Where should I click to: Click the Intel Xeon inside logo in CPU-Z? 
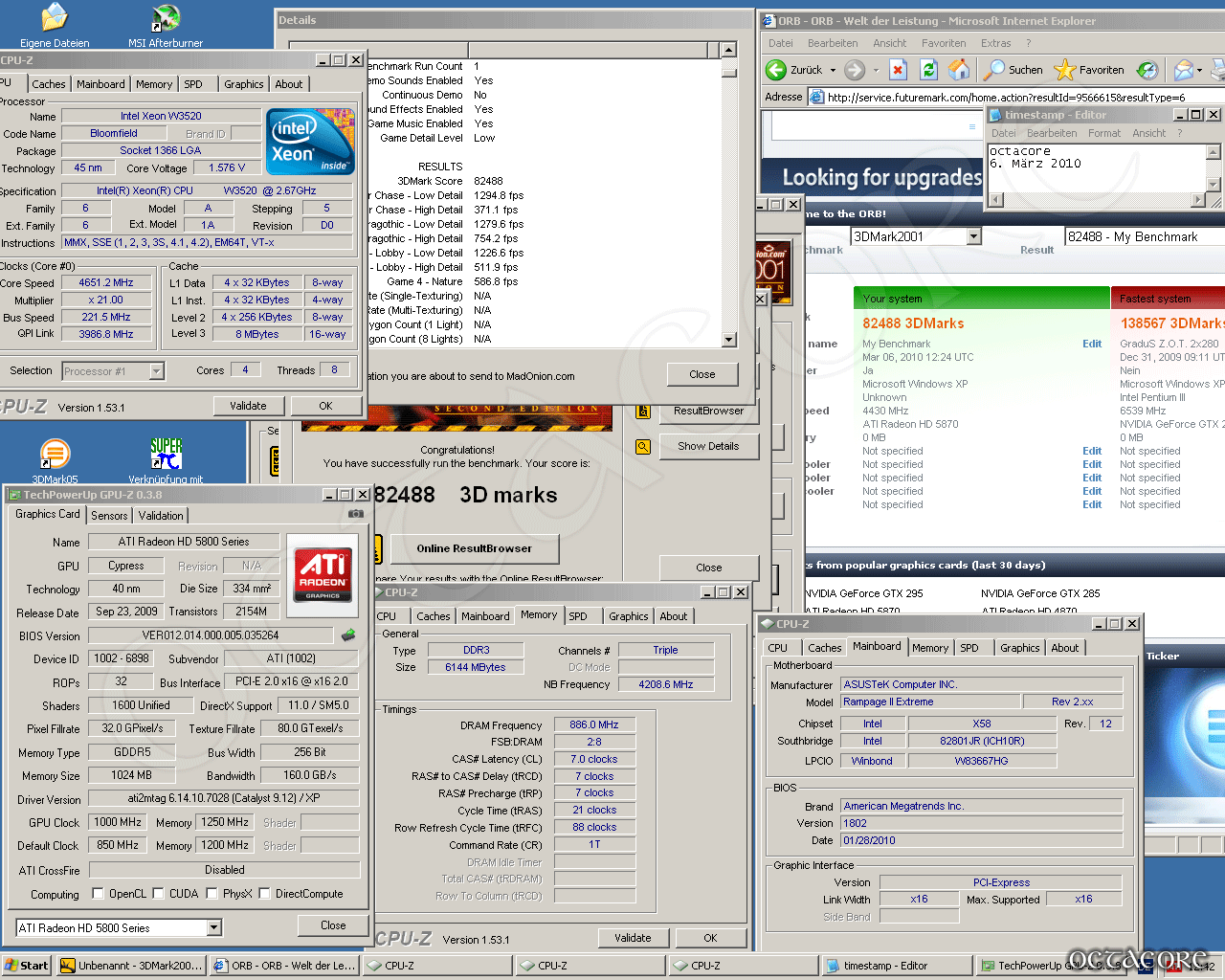(311, 141)
